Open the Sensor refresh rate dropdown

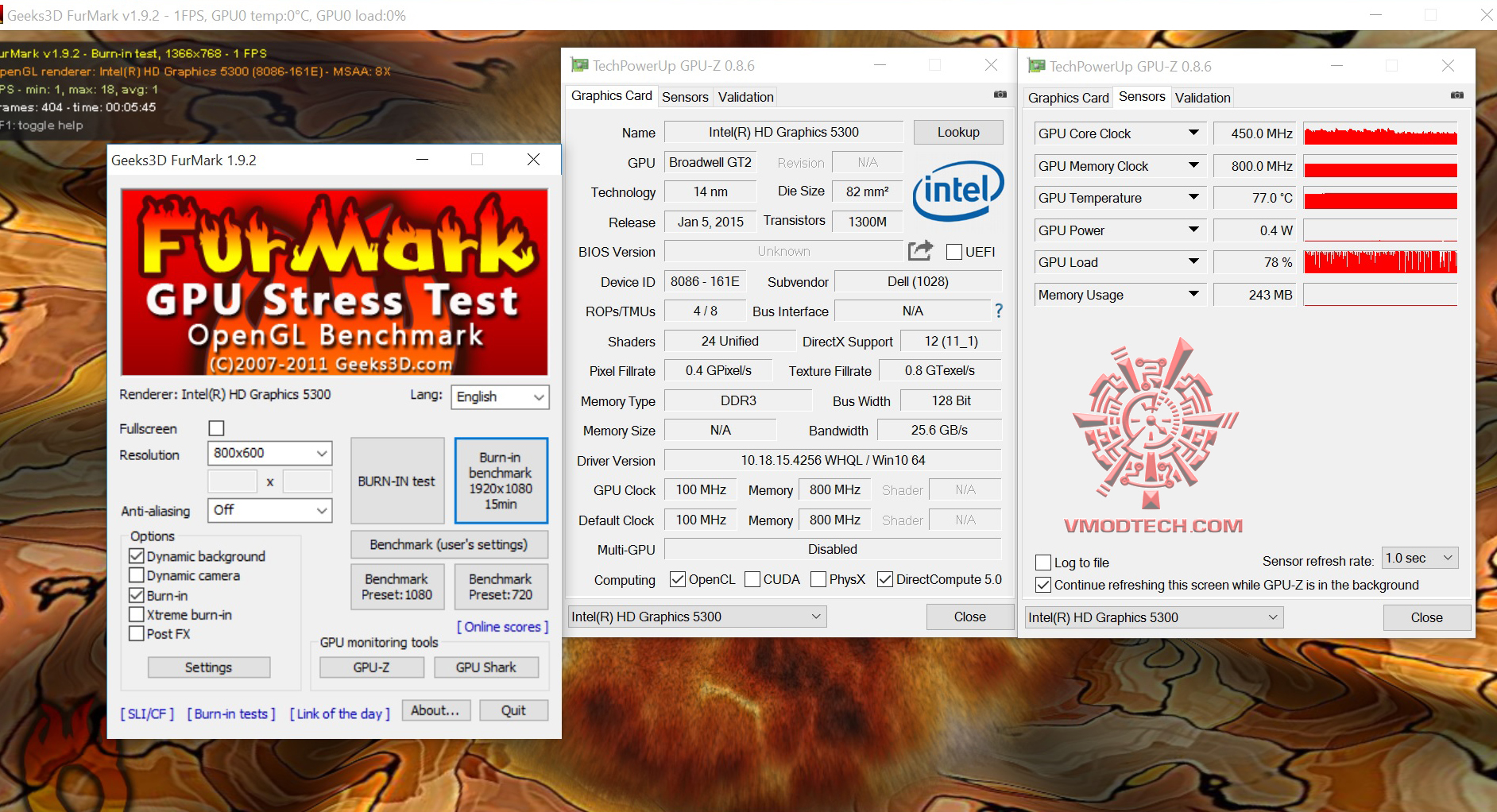(x=1420, y=558)
